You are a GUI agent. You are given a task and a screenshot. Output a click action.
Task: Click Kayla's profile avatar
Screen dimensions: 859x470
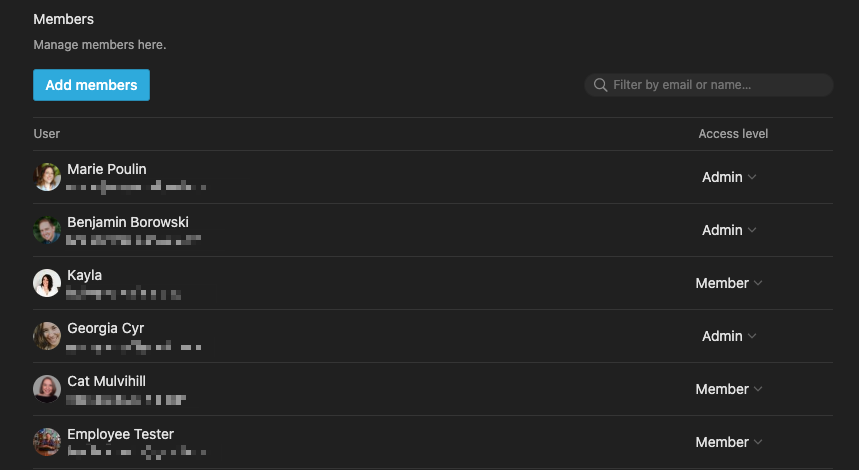[47, 283]
